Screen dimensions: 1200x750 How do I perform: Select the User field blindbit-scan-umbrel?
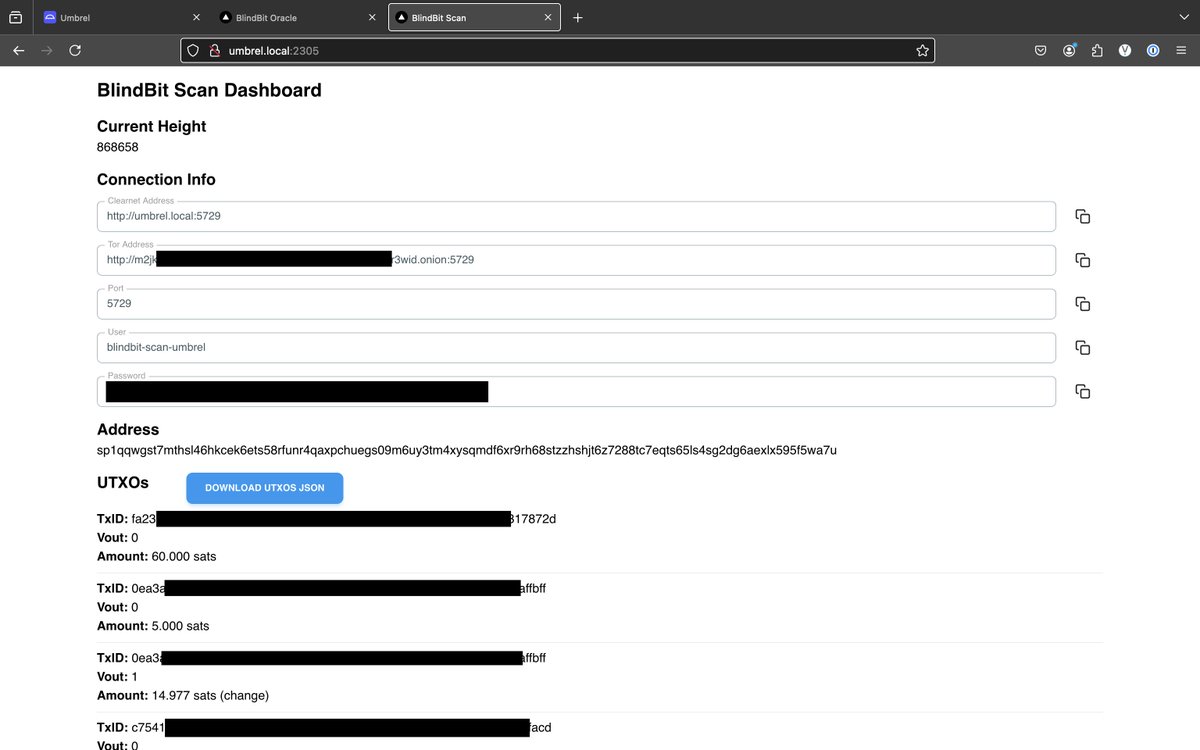(576, 347)
